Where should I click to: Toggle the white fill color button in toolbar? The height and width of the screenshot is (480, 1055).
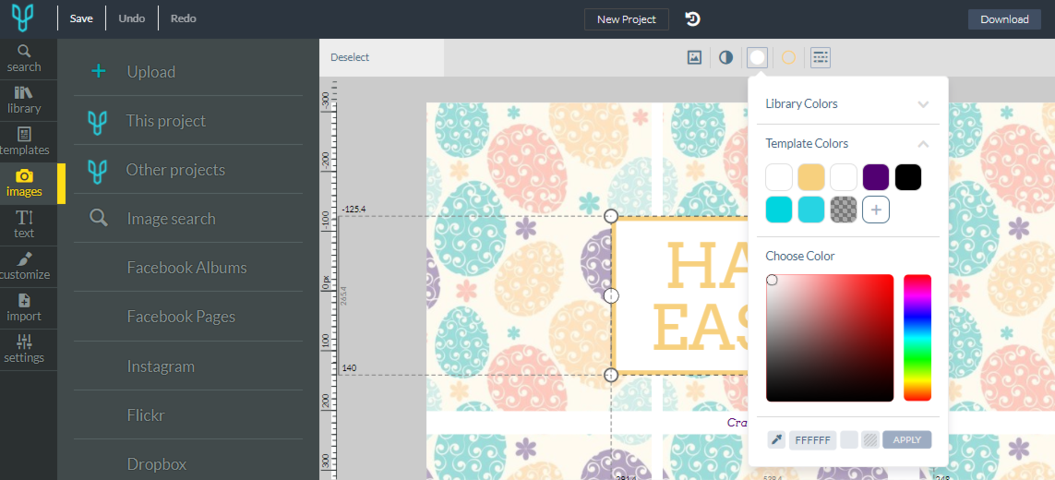(757, 58)
